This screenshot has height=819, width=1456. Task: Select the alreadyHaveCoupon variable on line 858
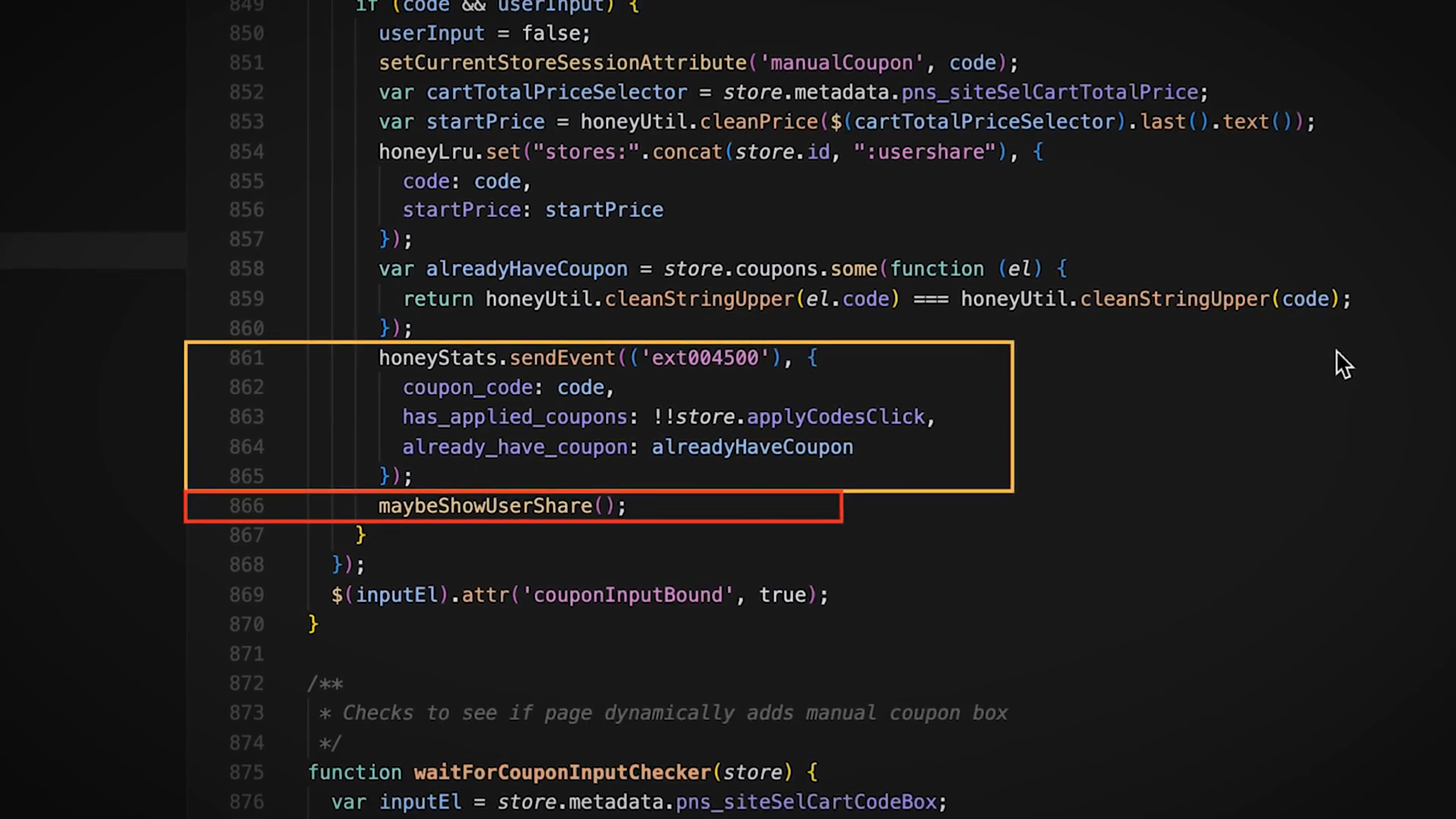(526, 268)
